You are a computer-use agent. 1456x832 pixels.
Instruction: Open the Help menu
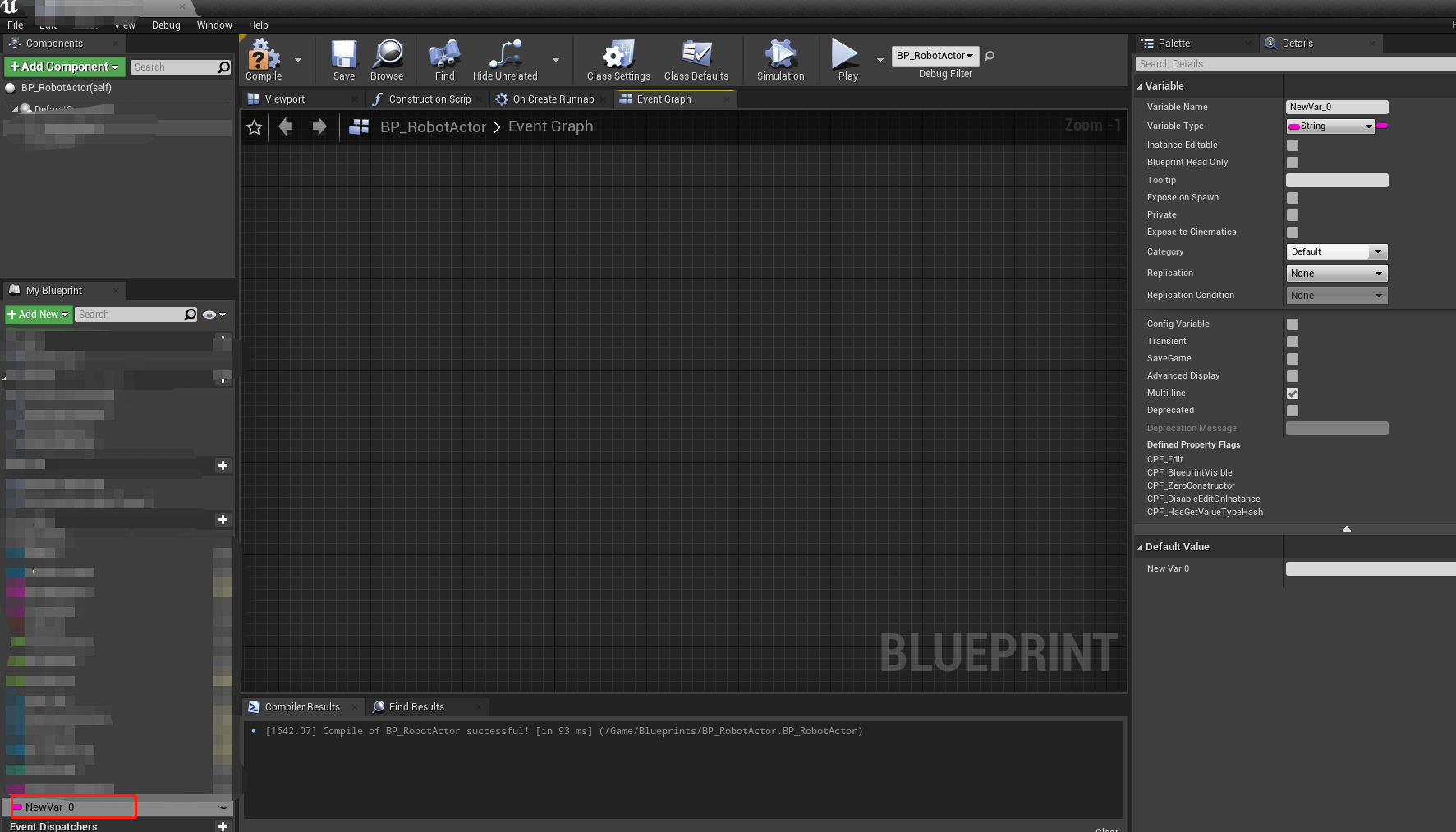tap(259, 25)
